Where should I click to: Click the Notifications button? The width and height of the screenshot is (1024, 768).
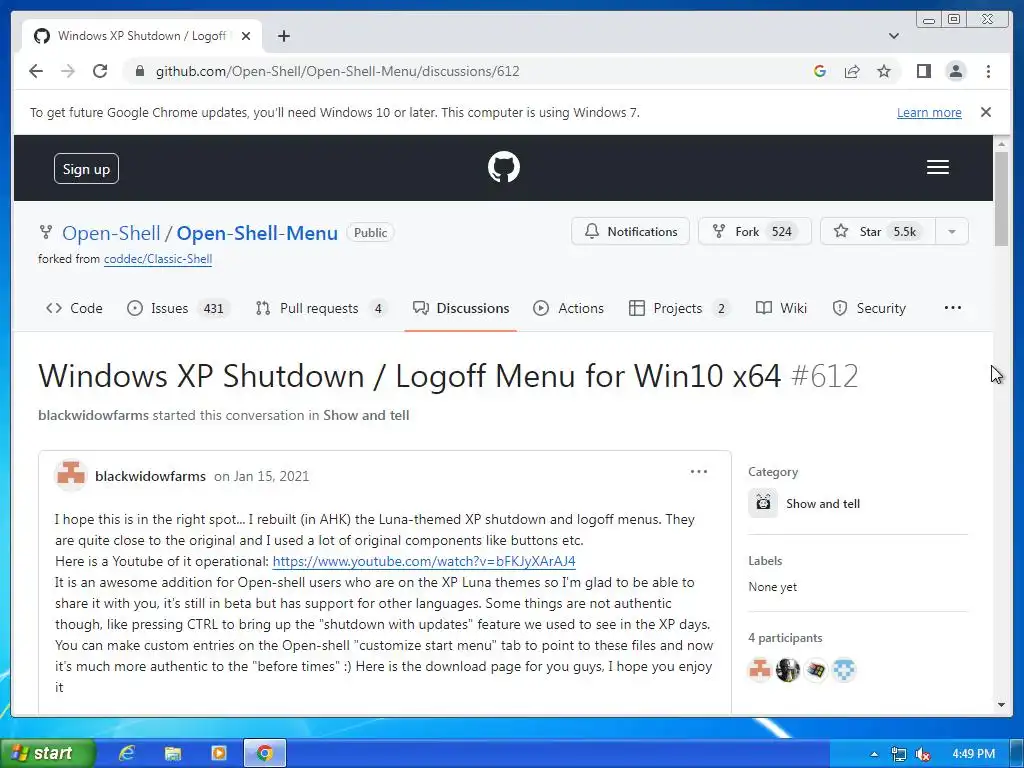[x=630, y=231]
